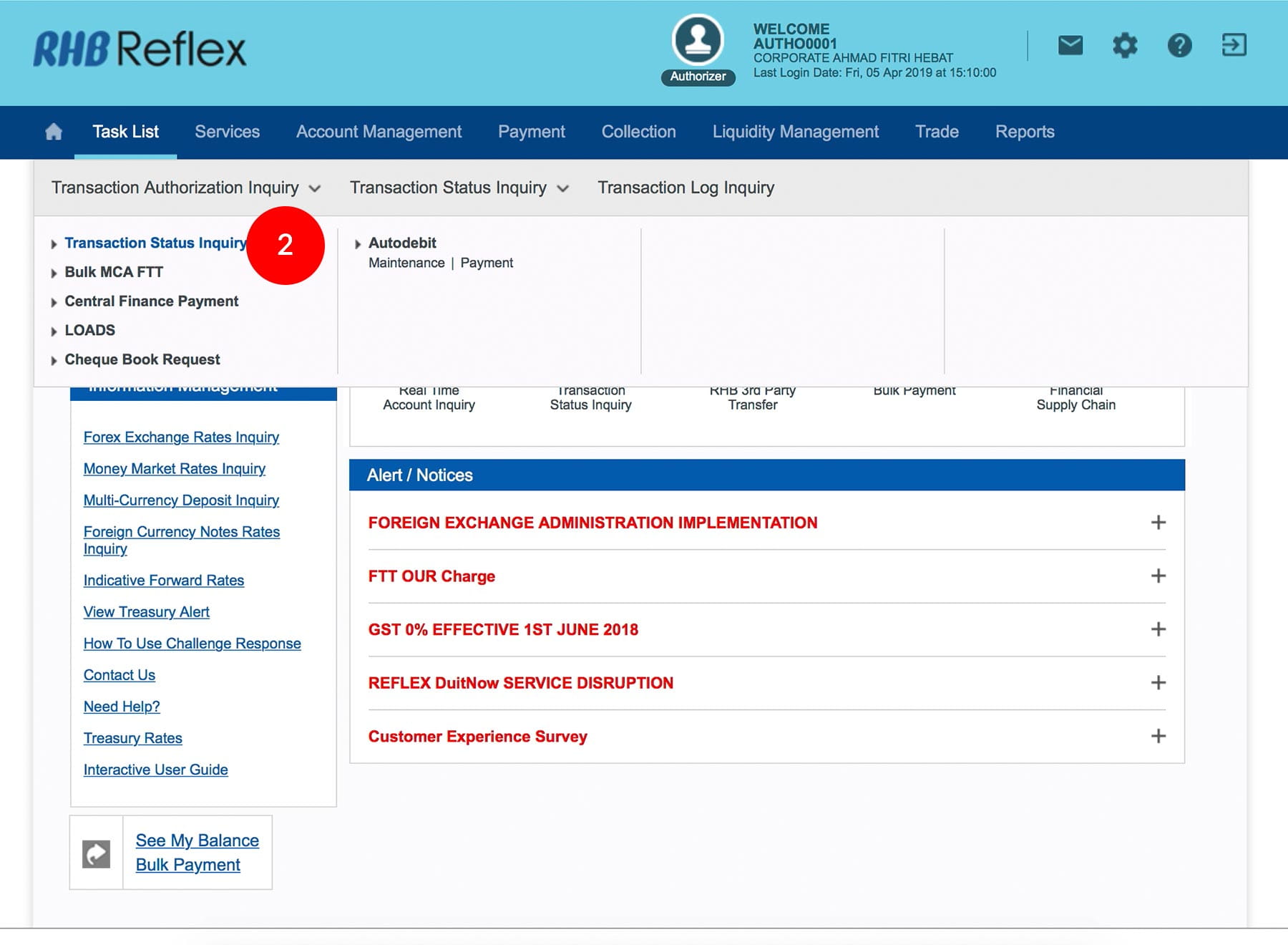This screenshot has width=1288, height=945.
Task: Expand Transaction Authorization Inquiry dropdown
Action: coord(185,188)
